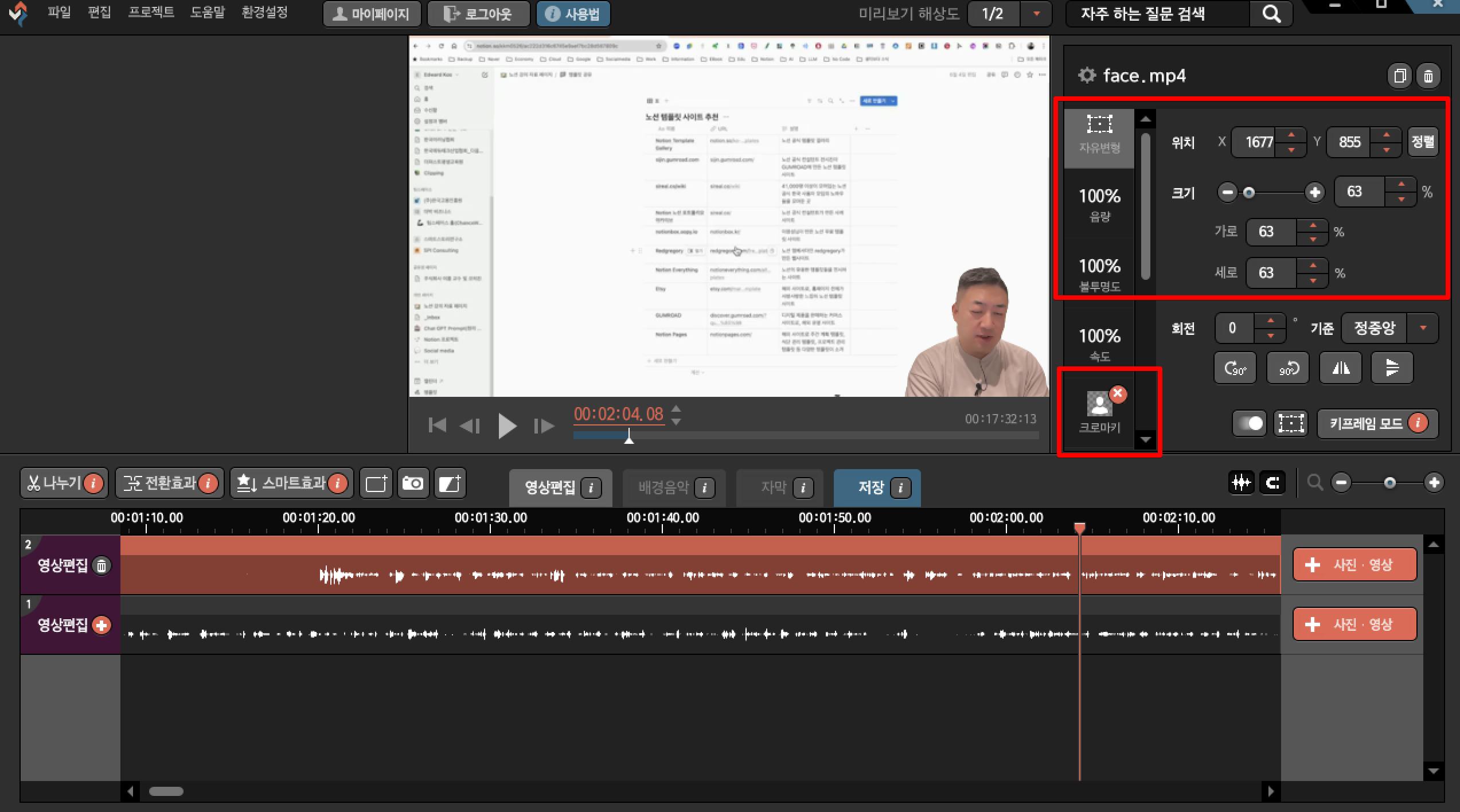Click the camera snapshot icon in toolbar
Image resolution: width=1460 pixels, height=812 pixels.
point(413,483)
